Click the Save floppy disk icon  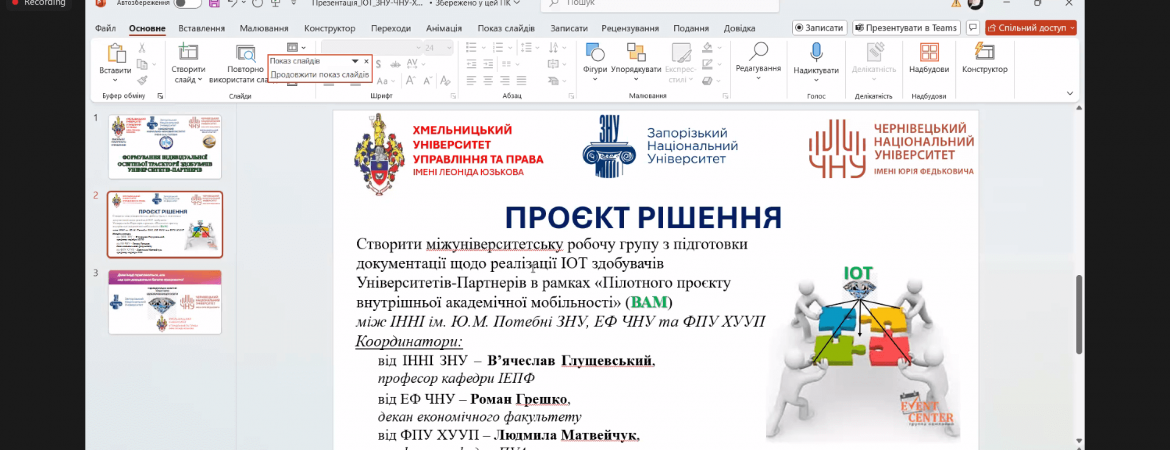coord(214,4)
